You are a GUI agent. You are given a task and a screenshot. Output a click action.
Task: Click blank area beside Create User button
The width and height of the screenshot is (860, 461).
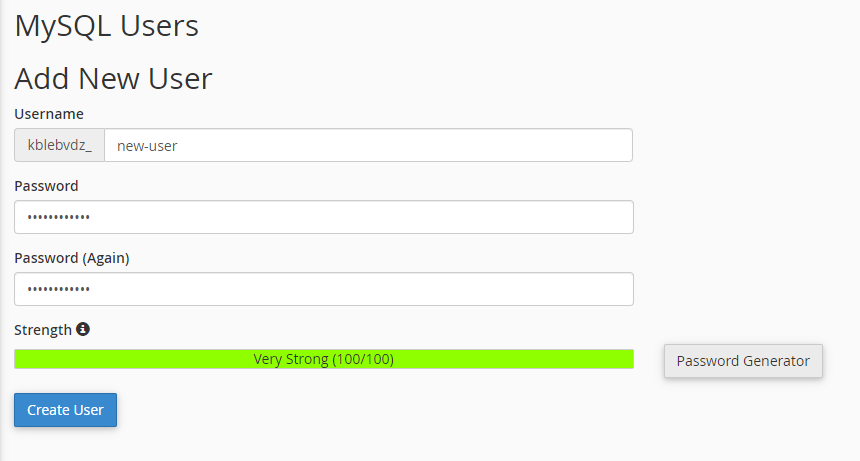click(x=384, y=410)
